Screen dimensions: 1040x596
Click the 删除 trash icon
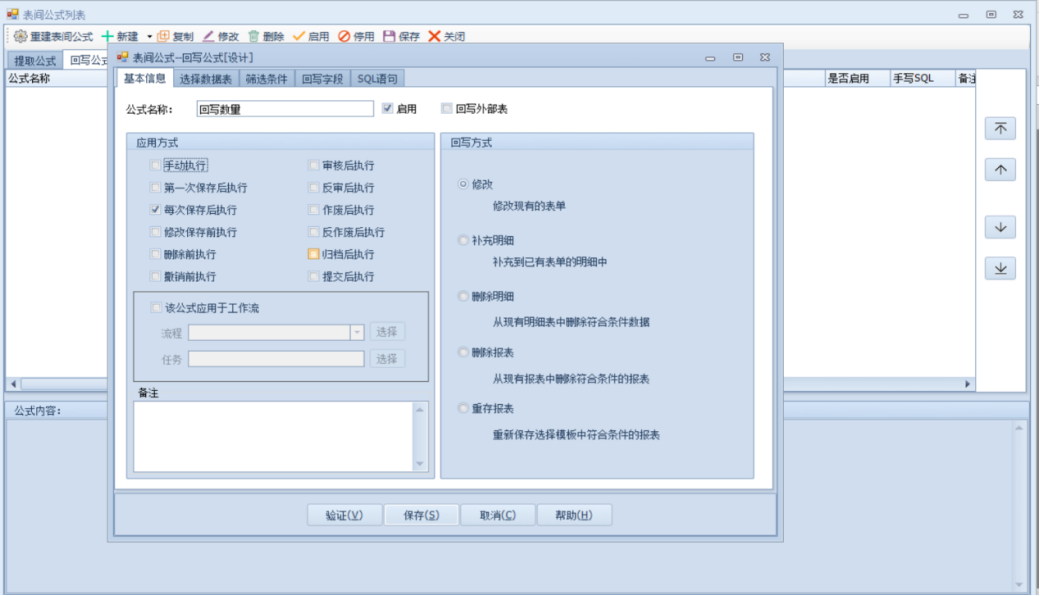(x=254, y=36)
